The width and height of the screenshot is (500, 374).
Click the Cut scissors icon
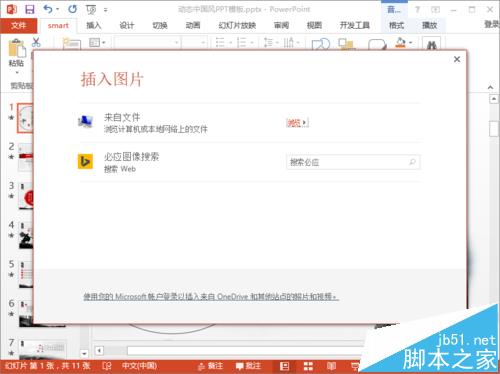click(x=36, y=42)
